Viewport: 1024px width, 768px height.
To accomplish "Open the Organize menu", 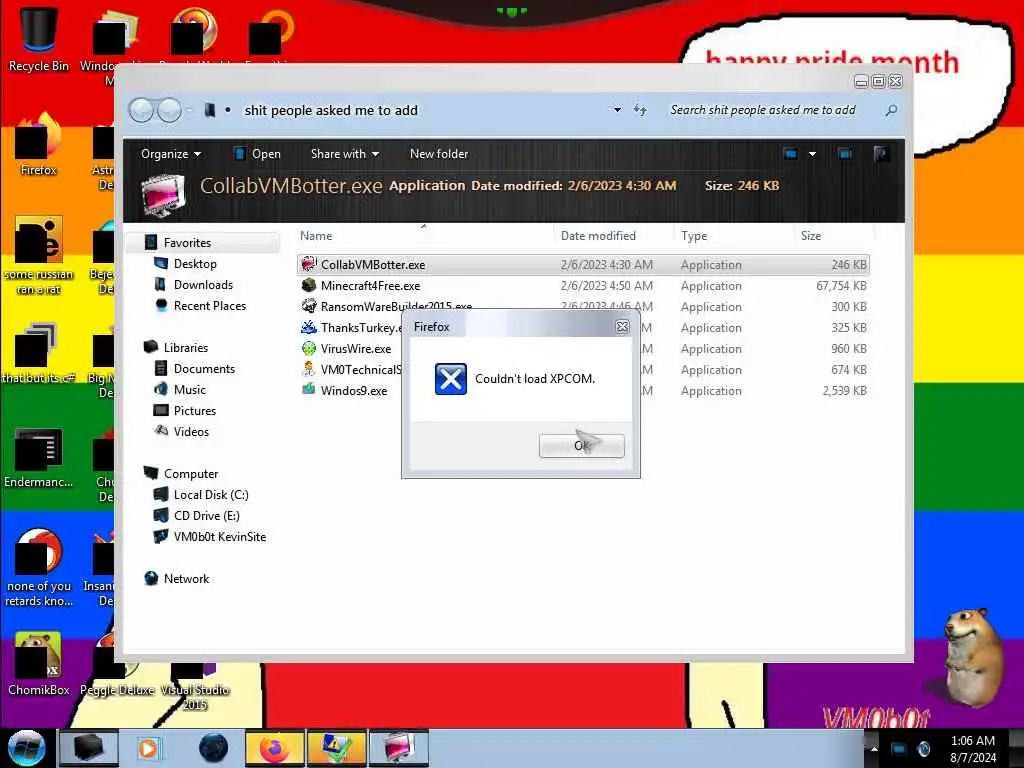I will click(170, 154).
